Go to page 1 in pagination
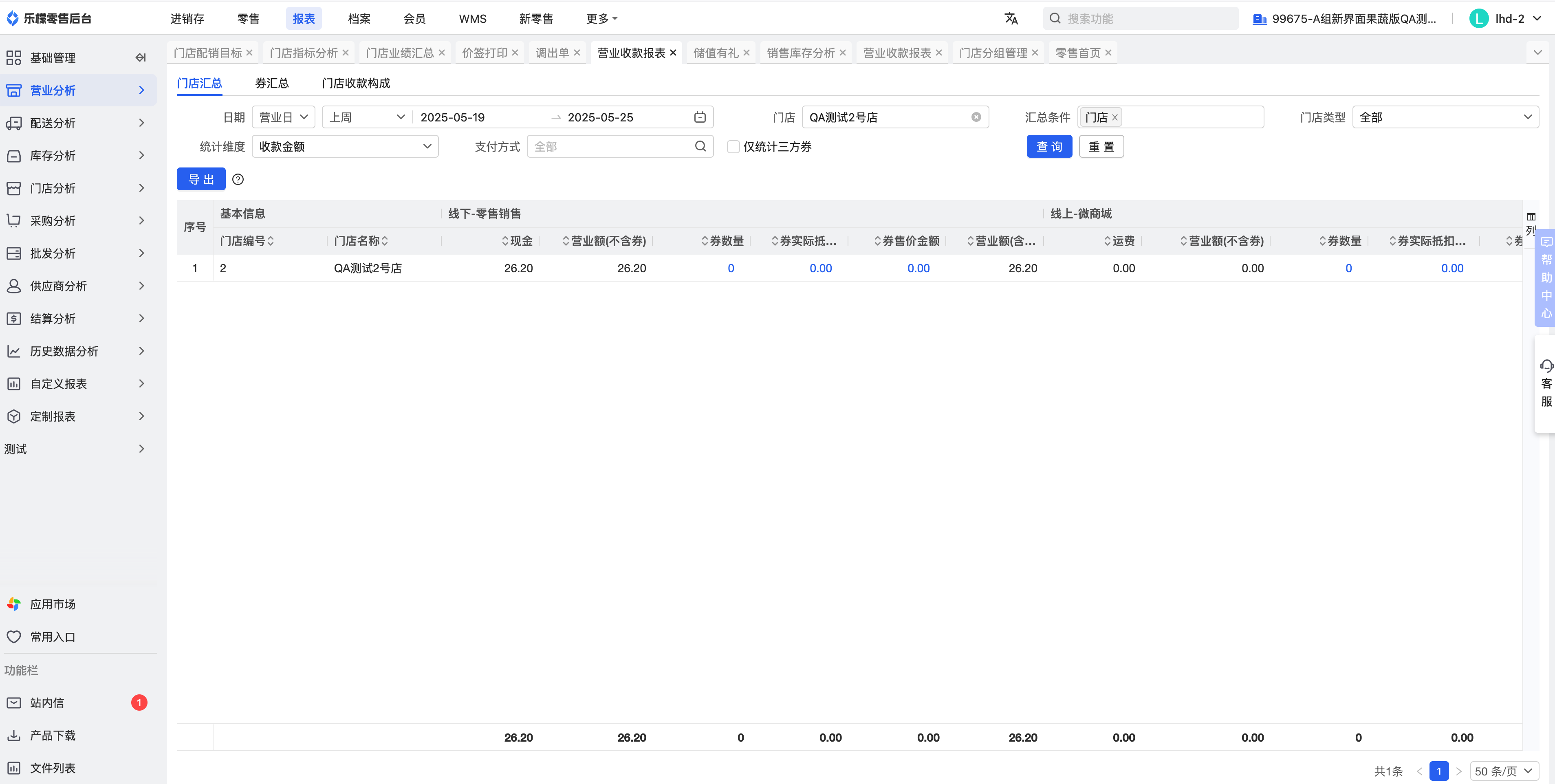This screenshot has width=1555, height=784. 1439,771
